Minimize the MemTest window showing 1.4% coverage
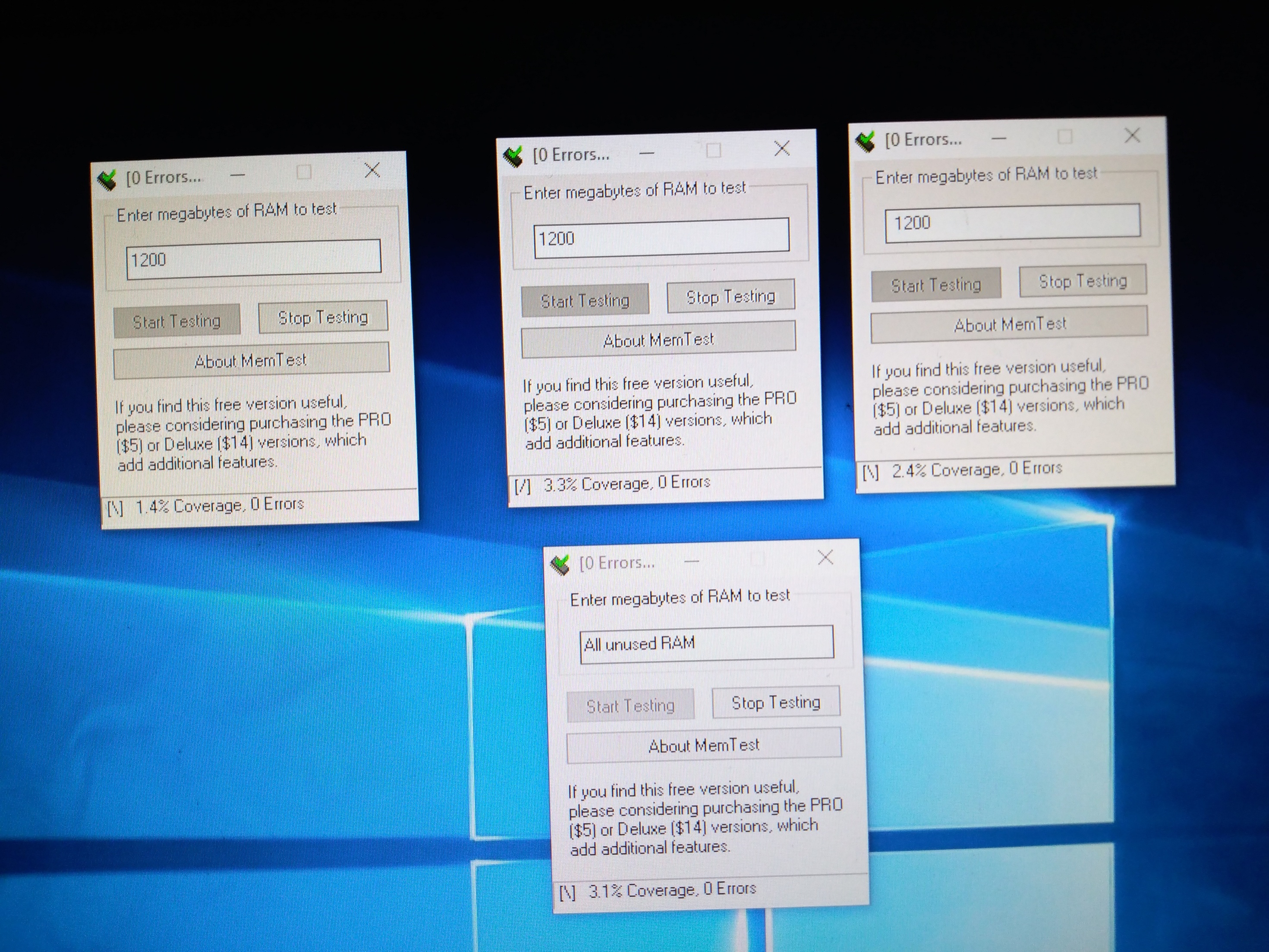This screenshot has width=1269, height=952. pos(237,174)
